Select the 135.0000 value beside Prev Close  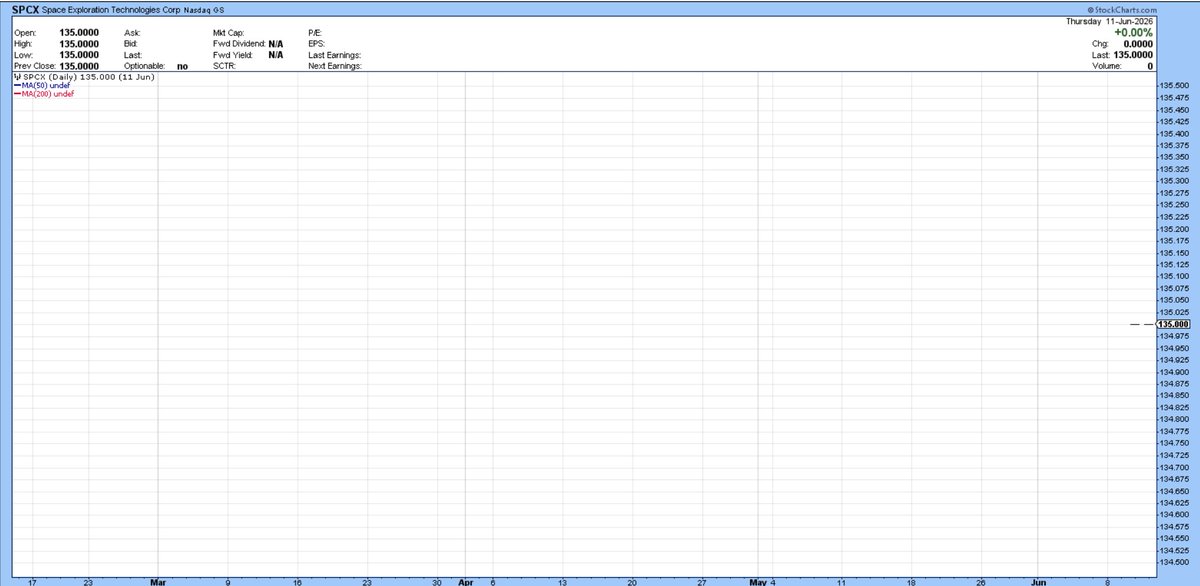tap(79, 66)
